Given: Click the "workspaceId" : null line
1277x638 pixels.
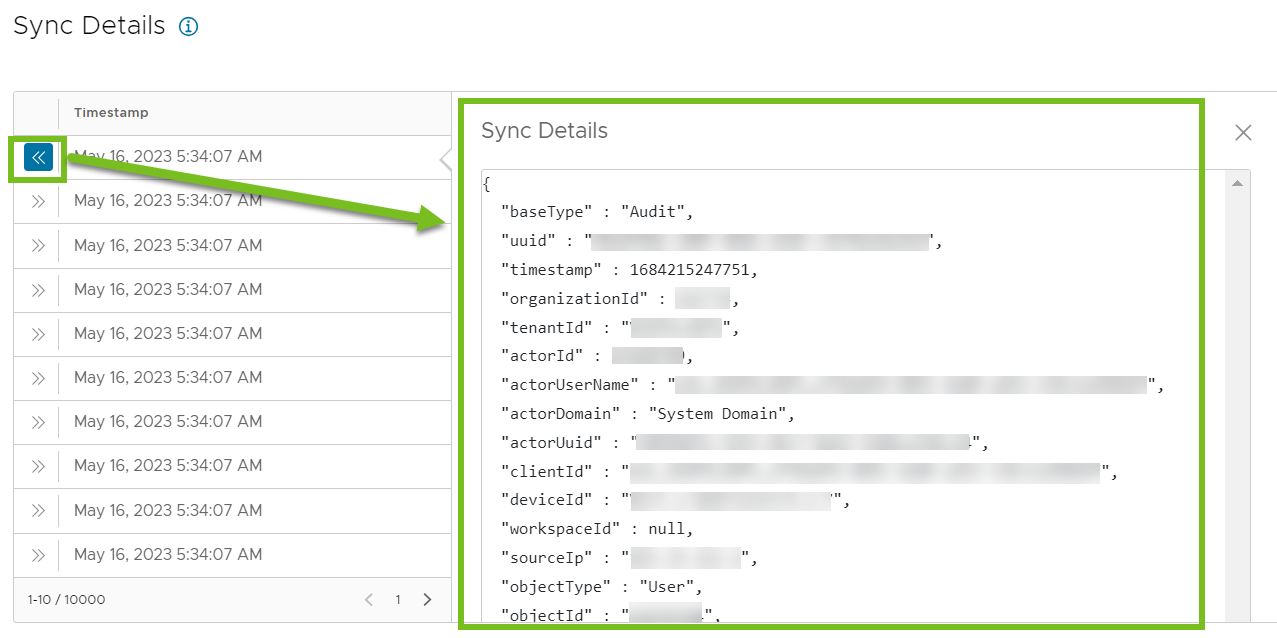Looking at the screenshot, I should click(x=597, y=529).
